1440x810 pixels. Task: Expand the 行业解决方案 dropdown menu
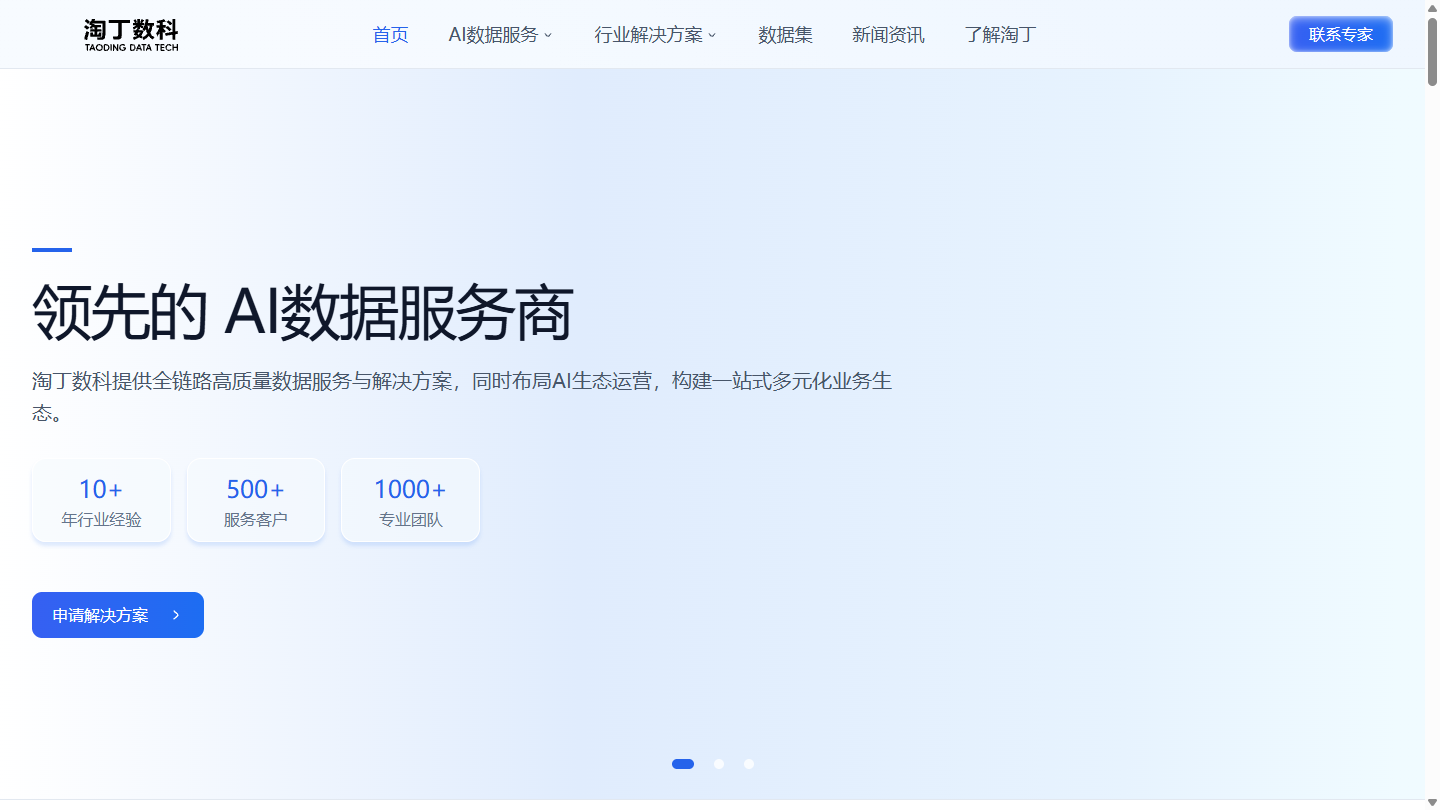[x=655, y=35]
